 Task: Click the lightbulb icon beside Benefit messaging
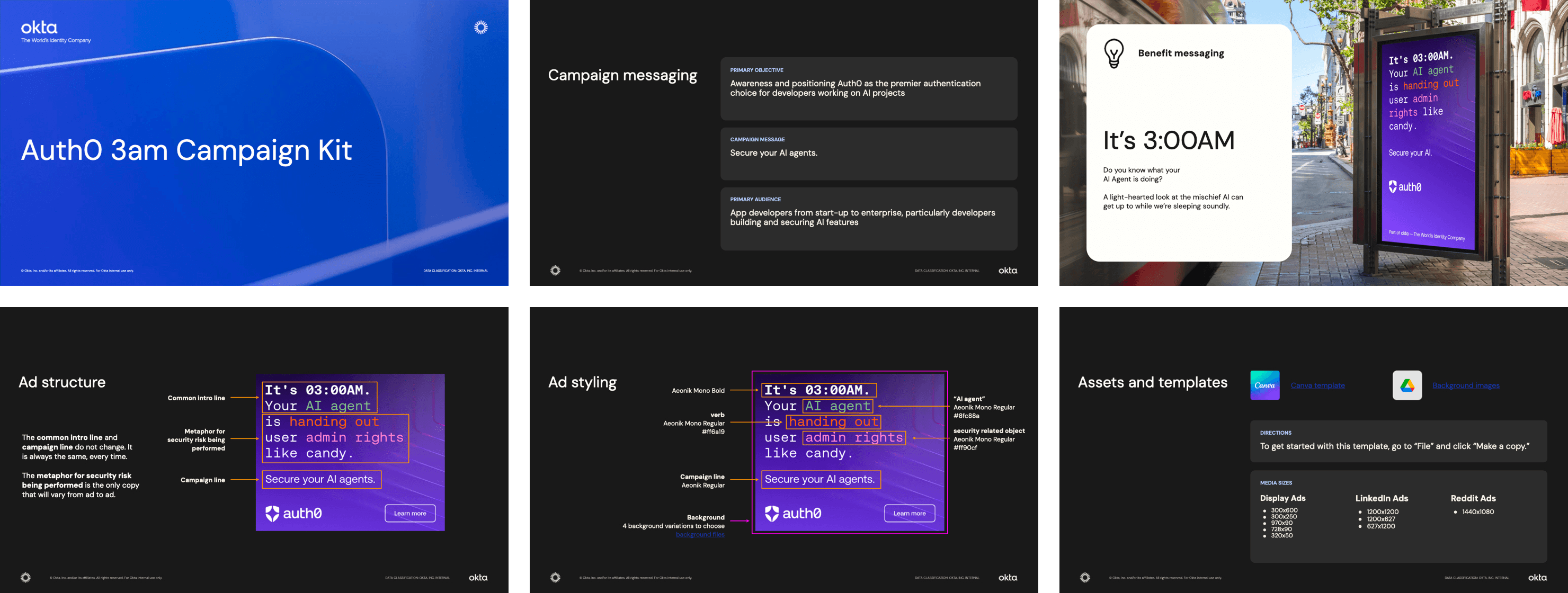(x=1113, y=53)
